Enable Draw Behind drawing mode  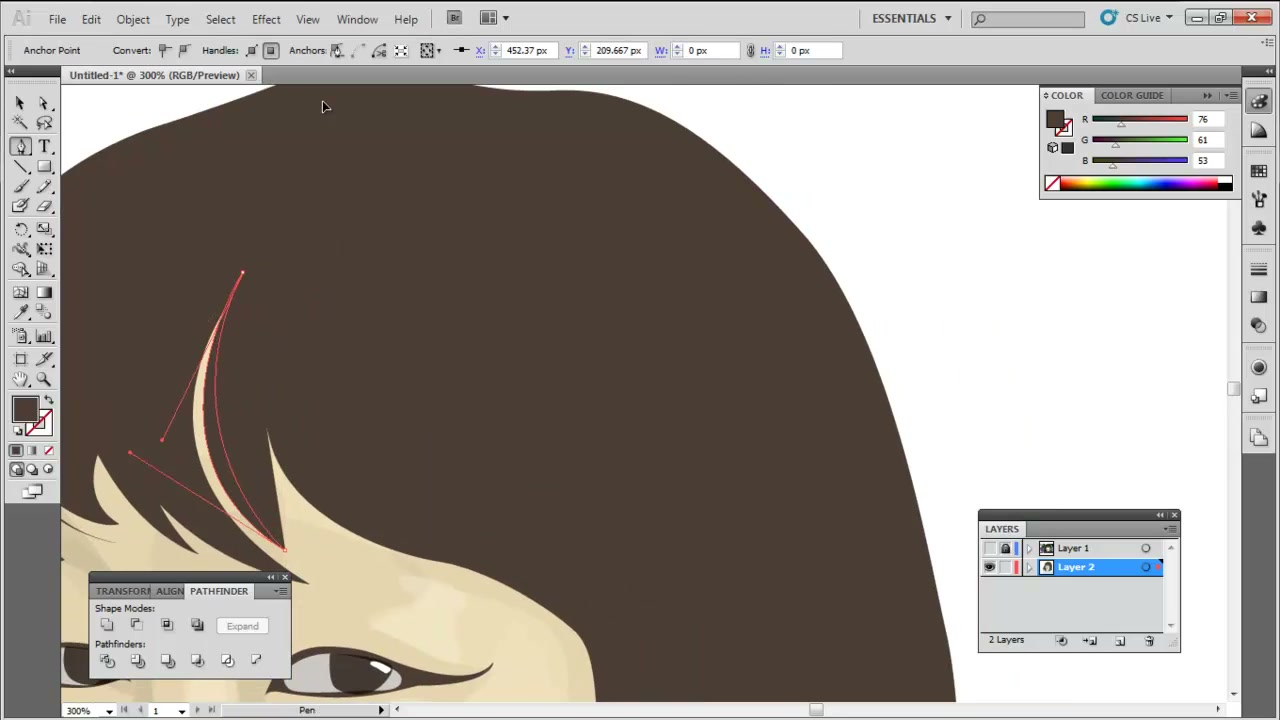[x=32, y=469]
